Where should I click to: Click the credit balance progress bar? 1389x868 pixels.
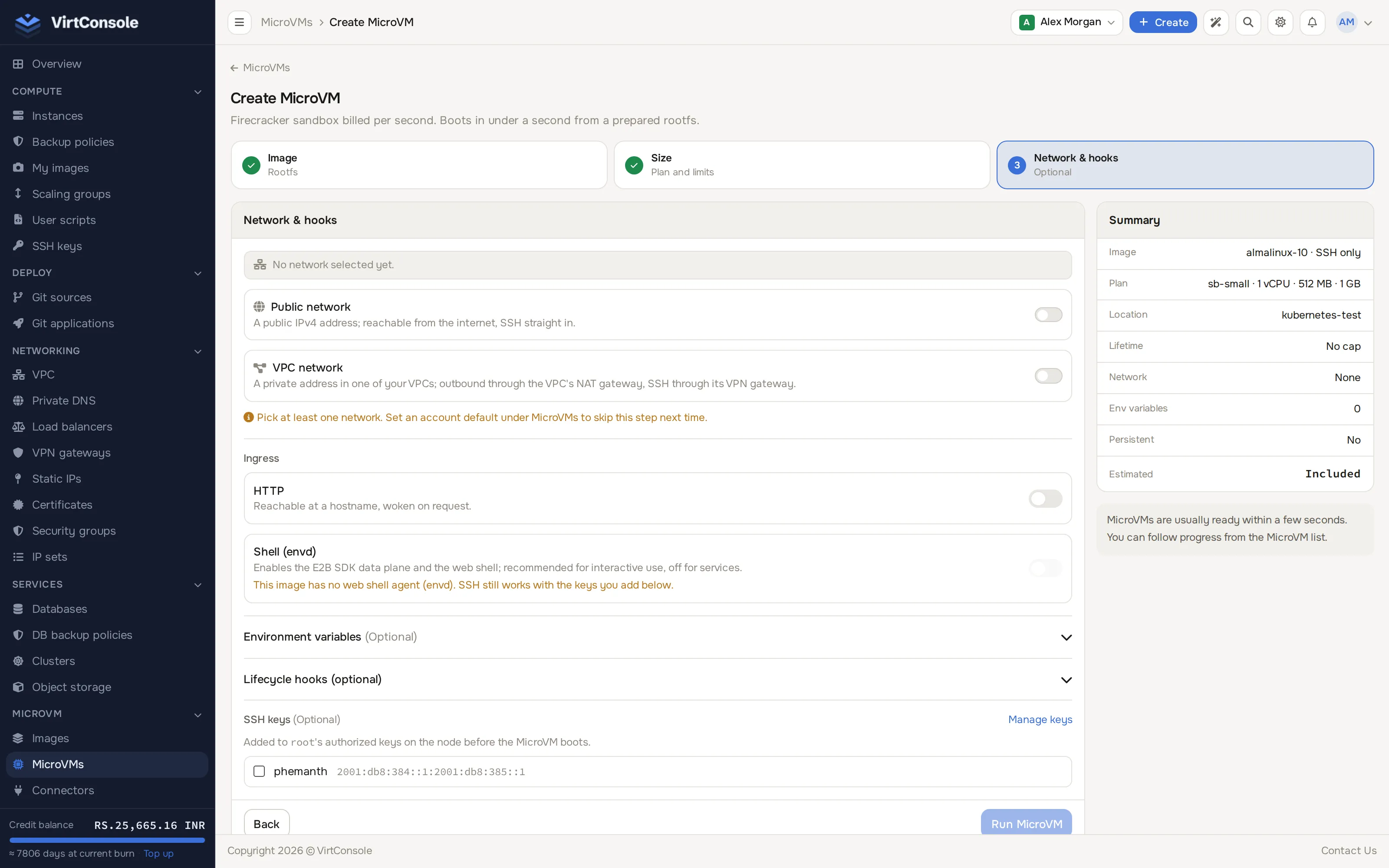coord(107,841)
